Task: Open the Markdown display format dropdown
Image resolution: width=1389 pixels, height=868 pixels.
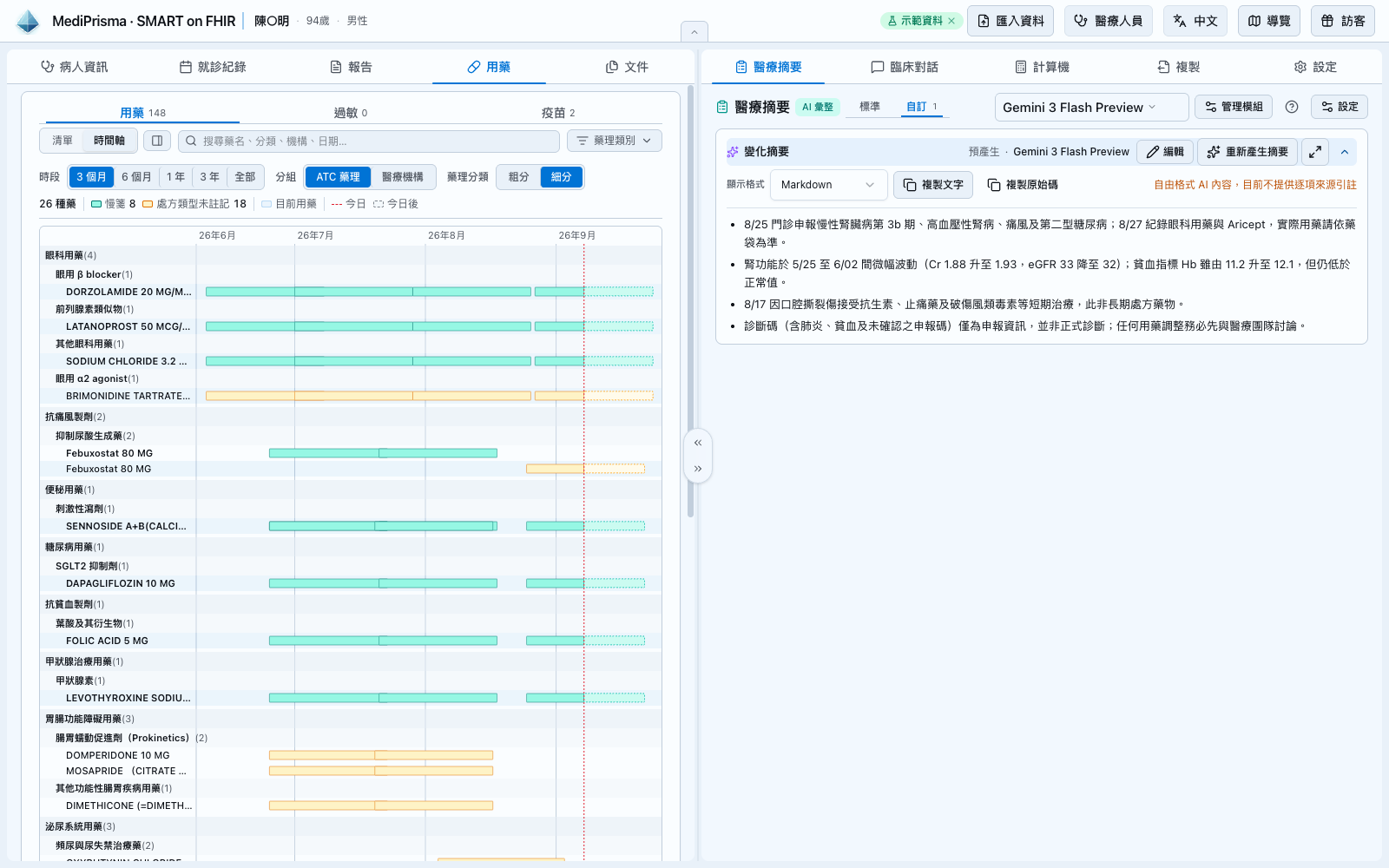Action: [x=828, y=185]
